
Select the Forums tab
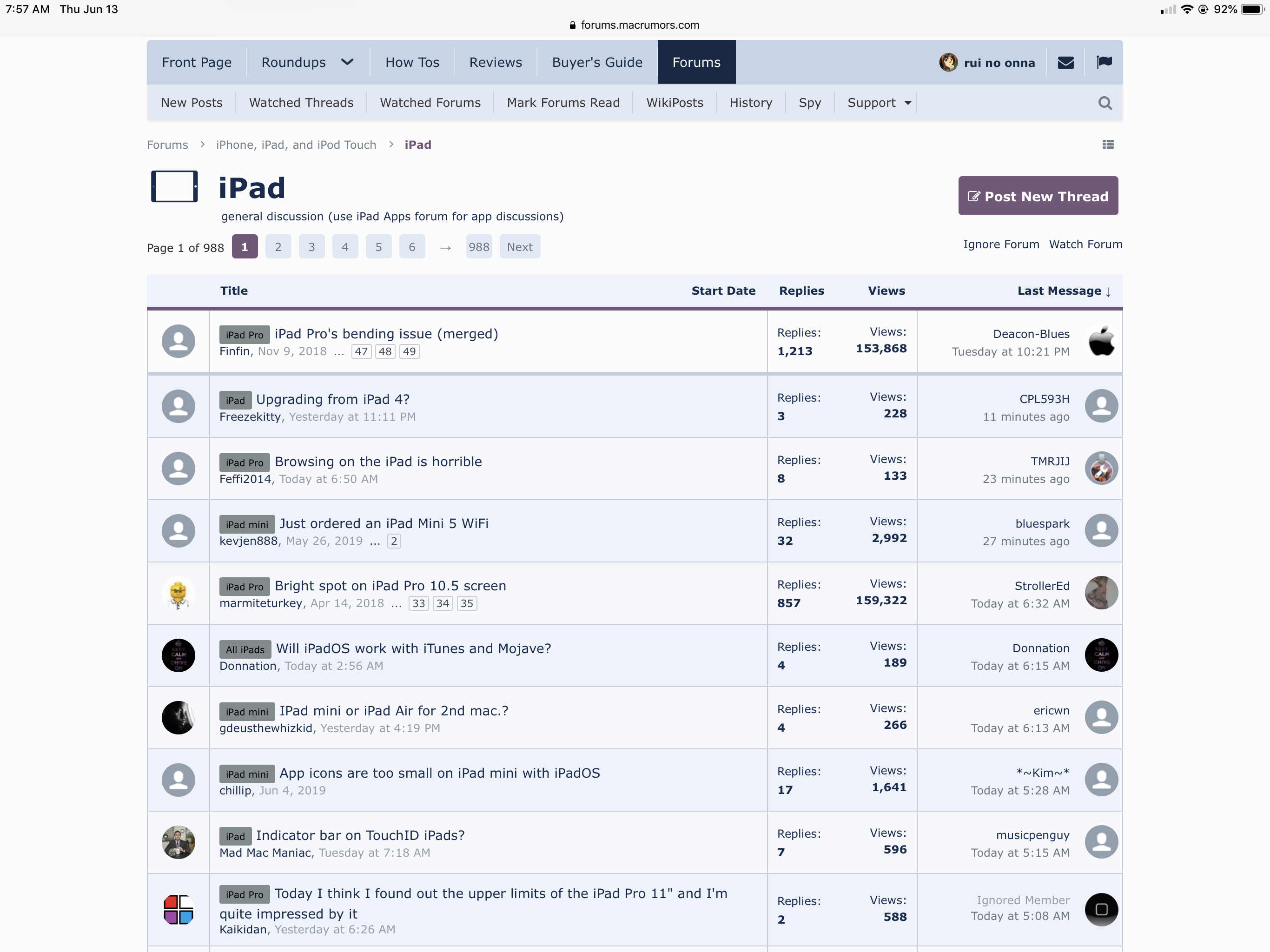coord(696,62)
